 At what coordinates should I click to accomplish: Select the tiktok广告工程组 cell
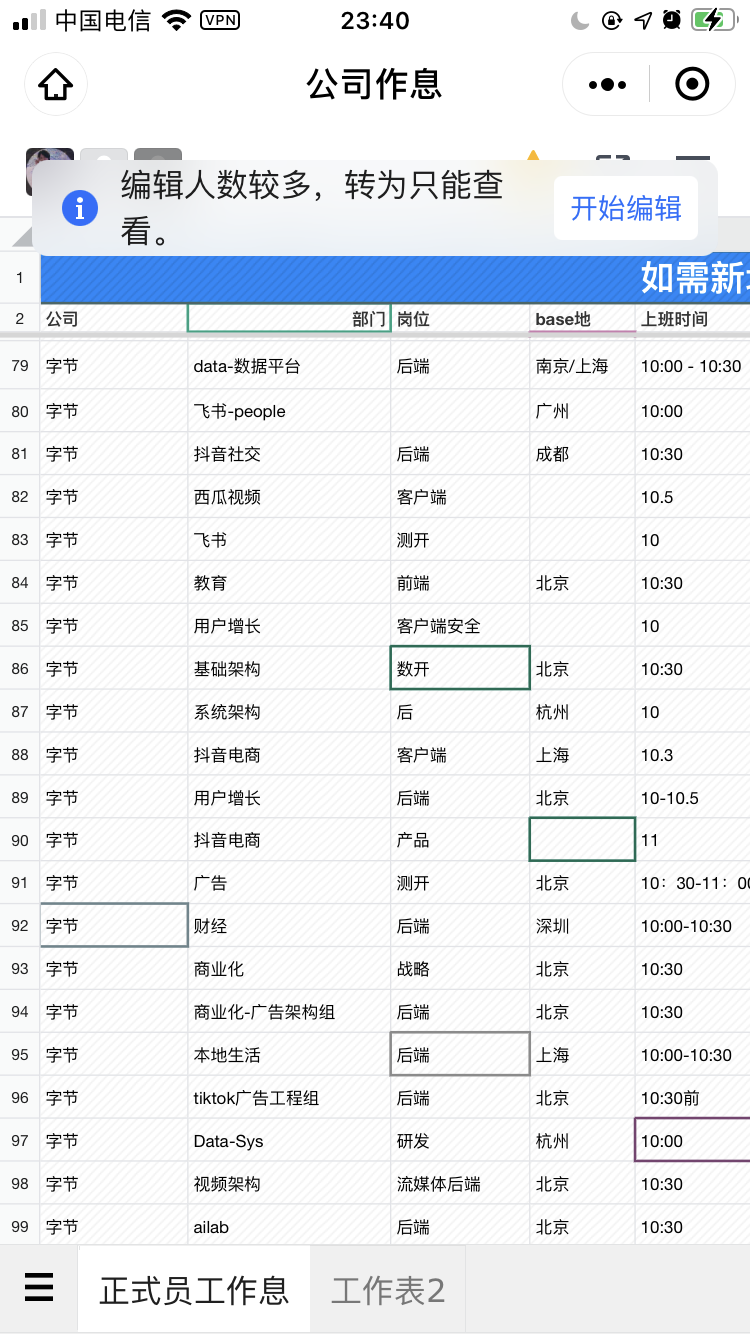(289, 1098)
